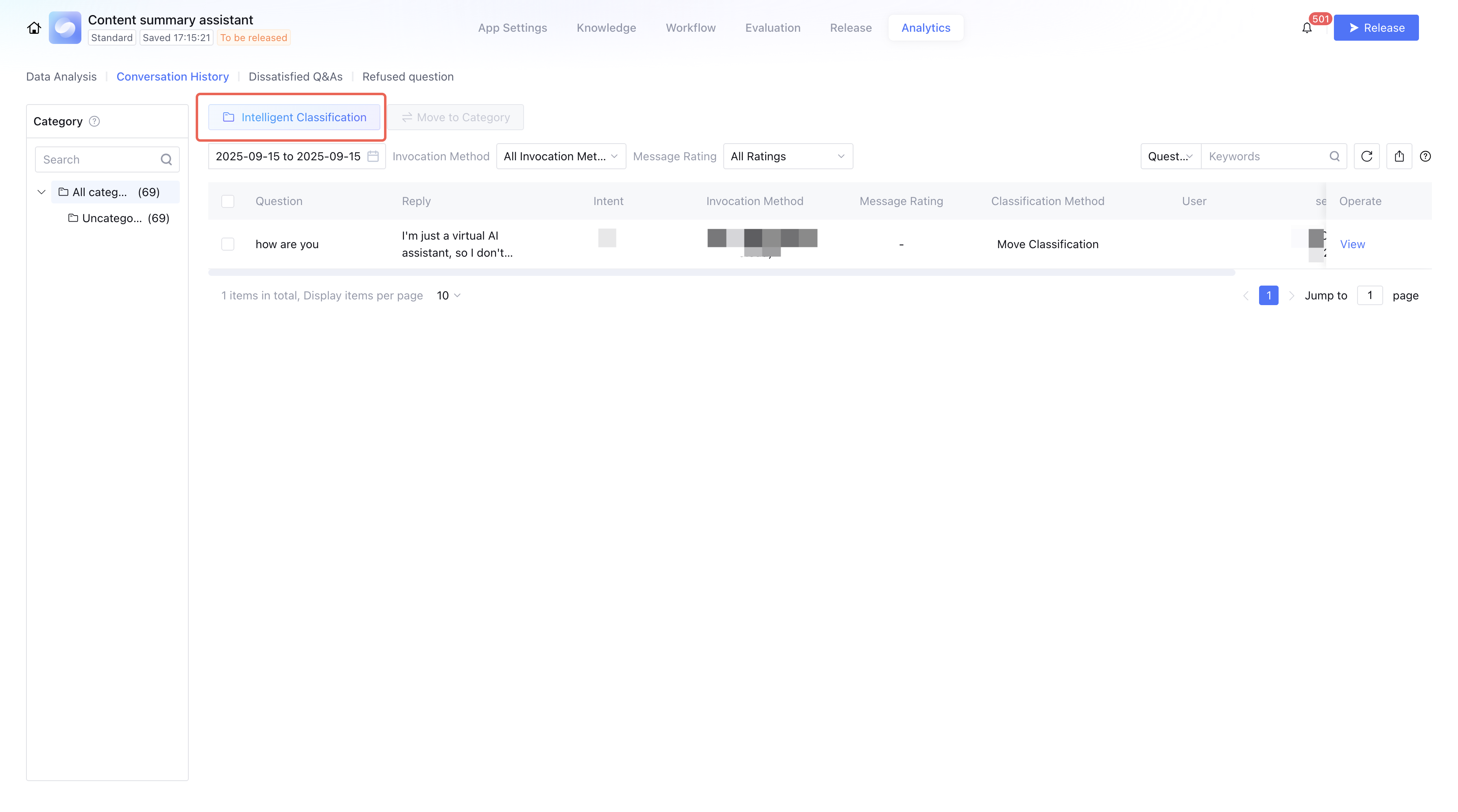Click the Intelligent Classification button
Screen dimensions: 1458x812
tap(294, 117)
